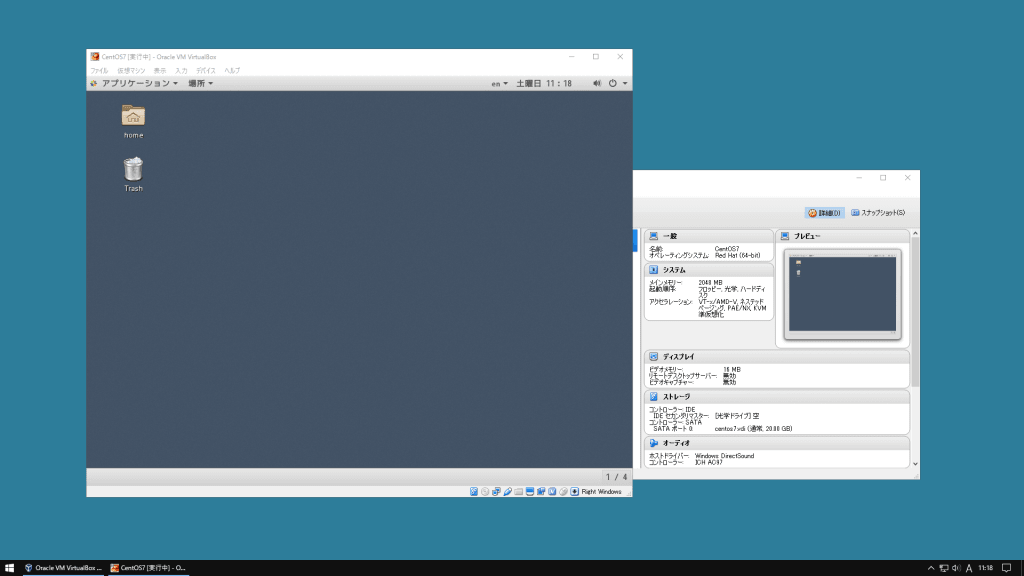Open the 'en' input language dropdown
The image size is (1024, 576).
(x=498, y=84)
